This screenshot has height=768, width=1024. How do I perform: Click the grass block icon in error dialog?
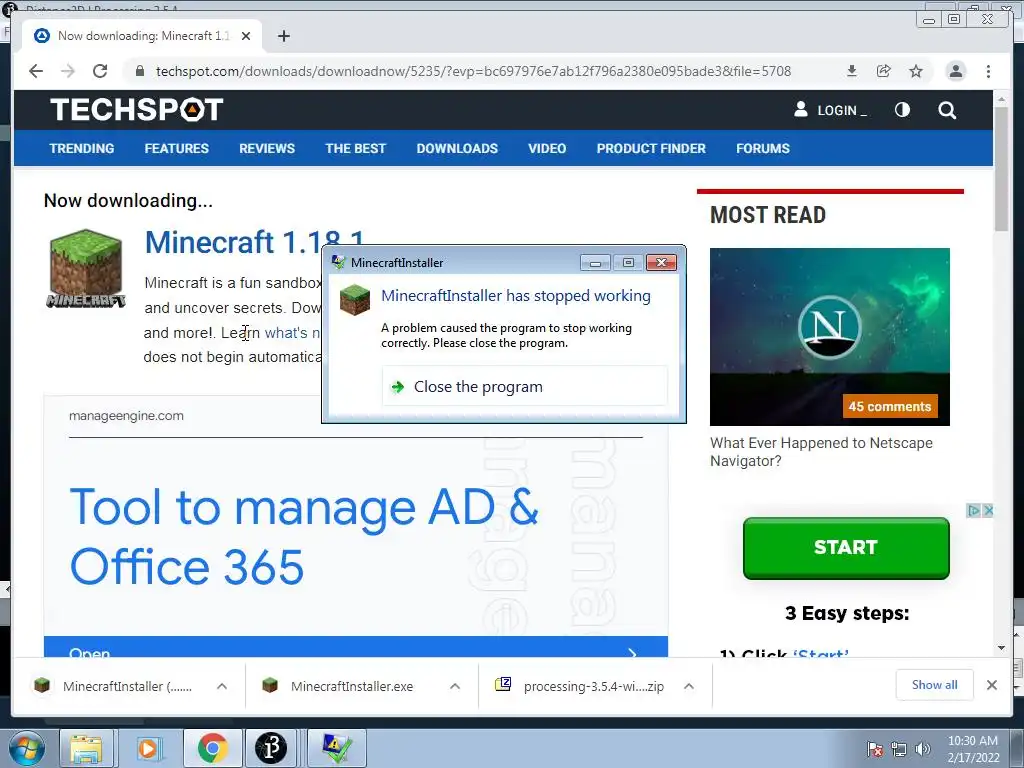tap(355, 300)
